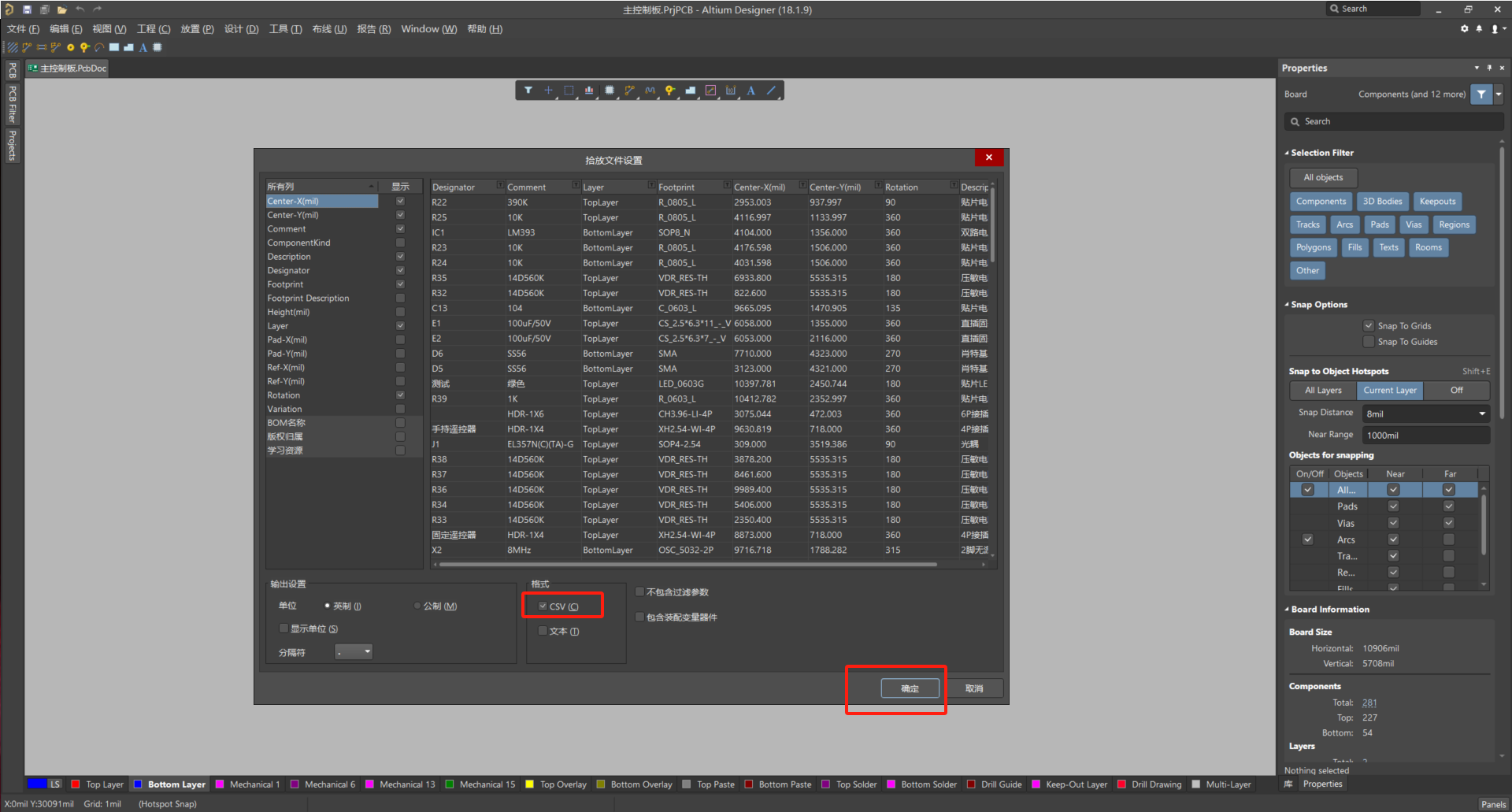Open the 设计 (D) menu
The height and width of the screenshot is (812, 1512).
click(x=241, y=29)
